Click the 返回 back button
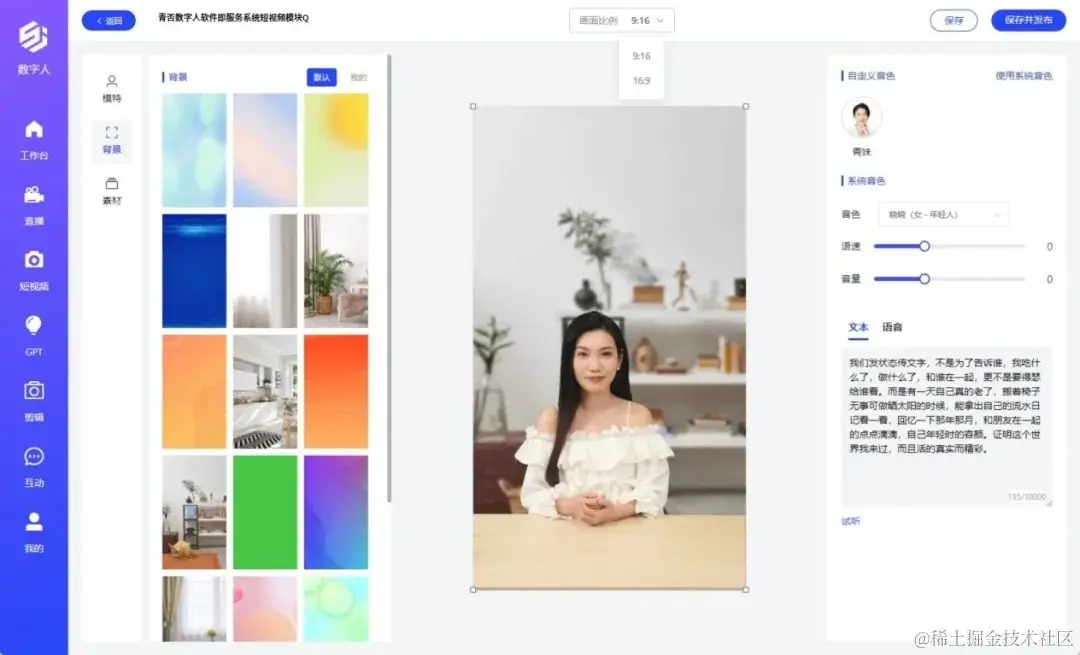1080x655 pixels. coord(109,21)
